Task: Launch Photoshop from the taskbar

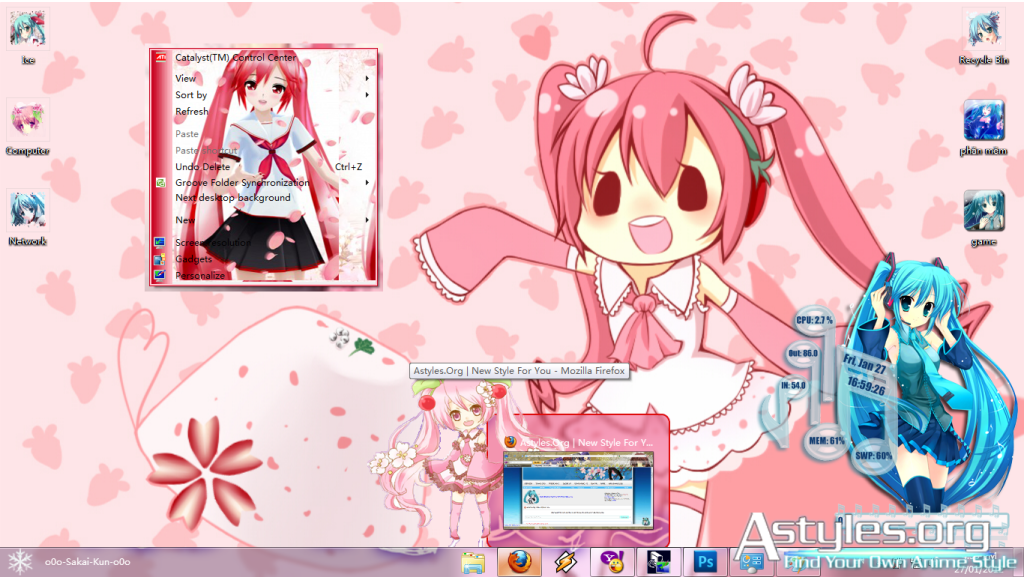Action: point(705,562)
